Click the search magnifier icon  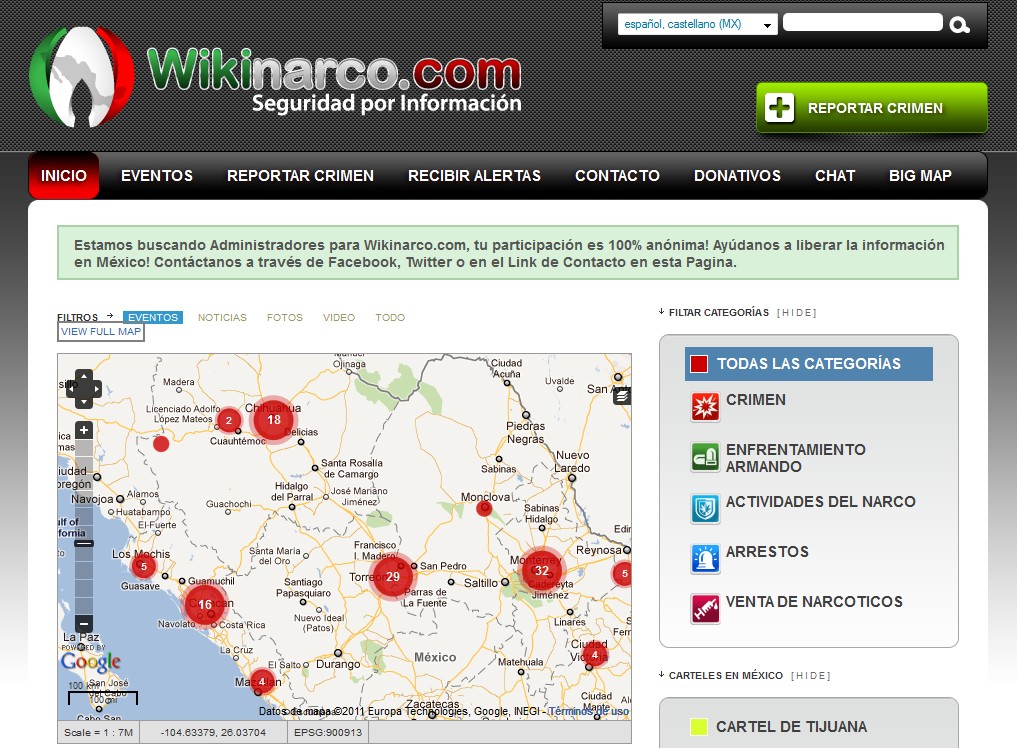(960, 25)
